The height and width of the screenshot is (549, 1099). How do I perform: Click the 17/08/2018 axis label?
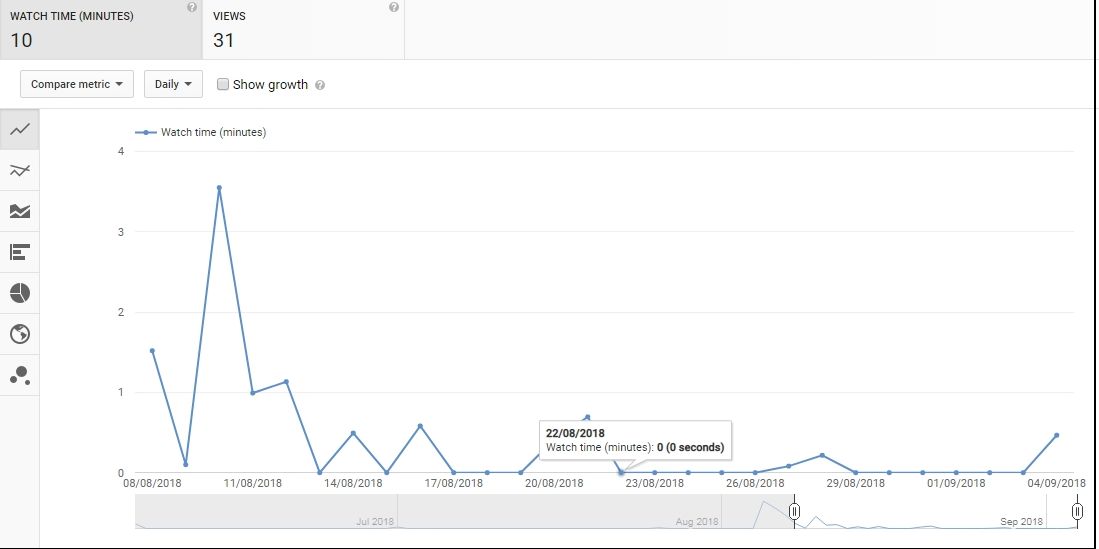[453, 483]
